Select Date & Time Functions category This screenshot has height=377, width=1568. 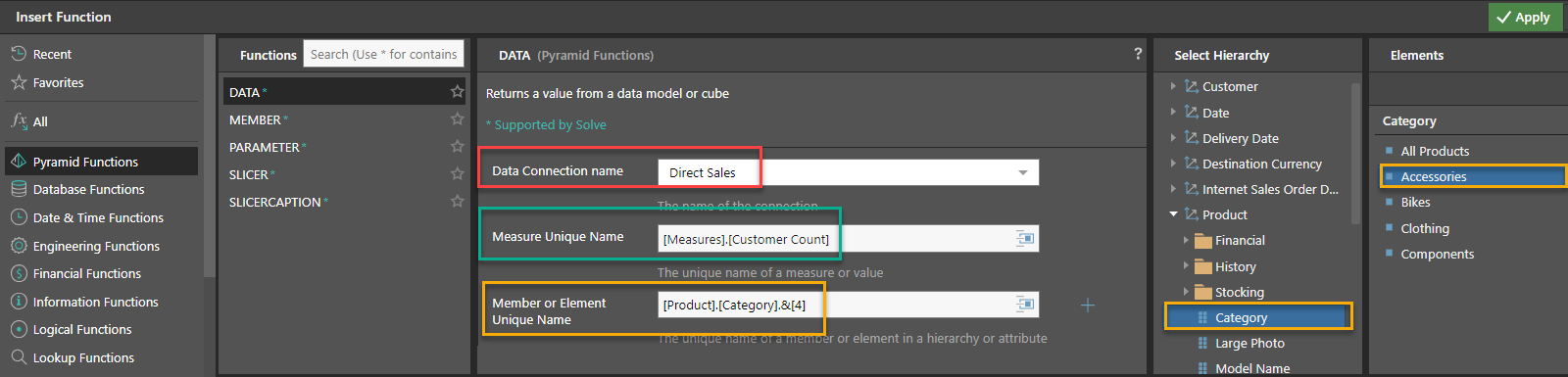pos(98,217)
